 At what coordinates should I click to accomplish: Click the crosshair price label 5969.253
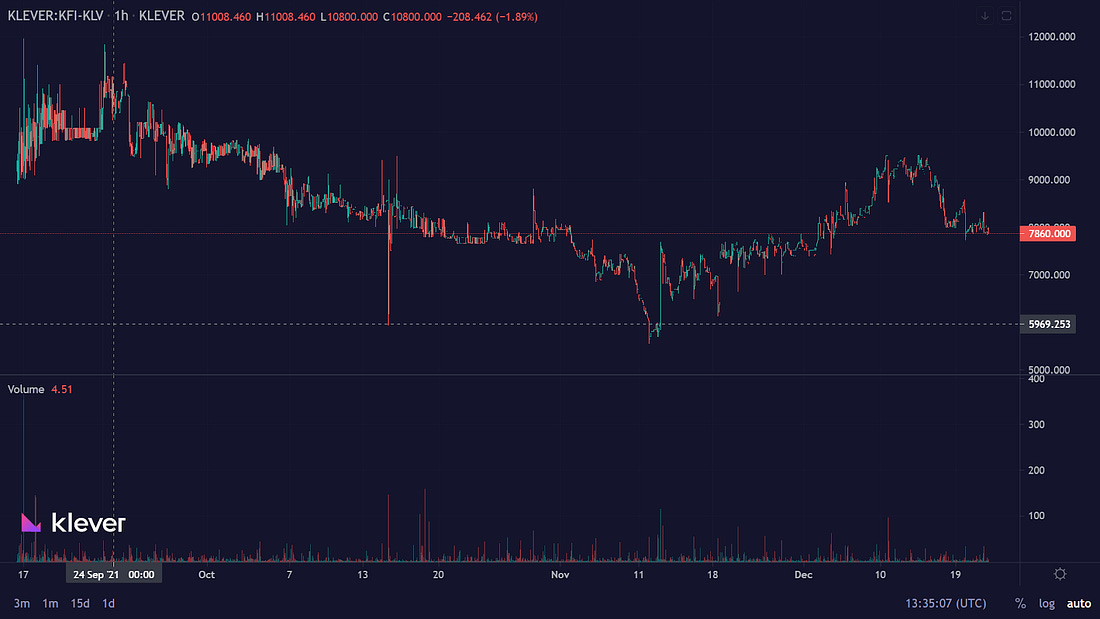[1047, 324]
